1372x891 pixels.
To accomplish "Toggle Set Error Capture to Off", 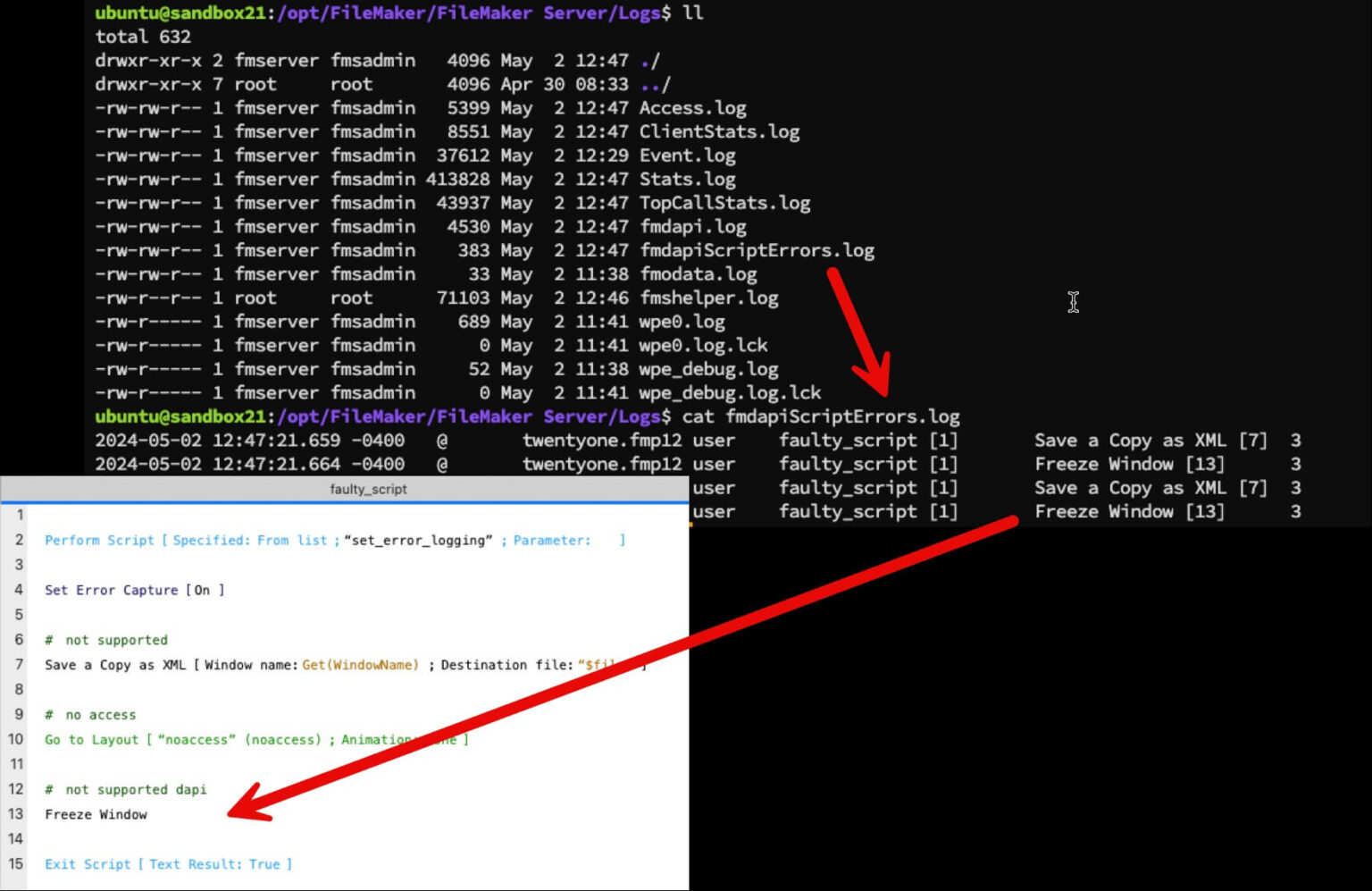I will [x=109, y=590].
